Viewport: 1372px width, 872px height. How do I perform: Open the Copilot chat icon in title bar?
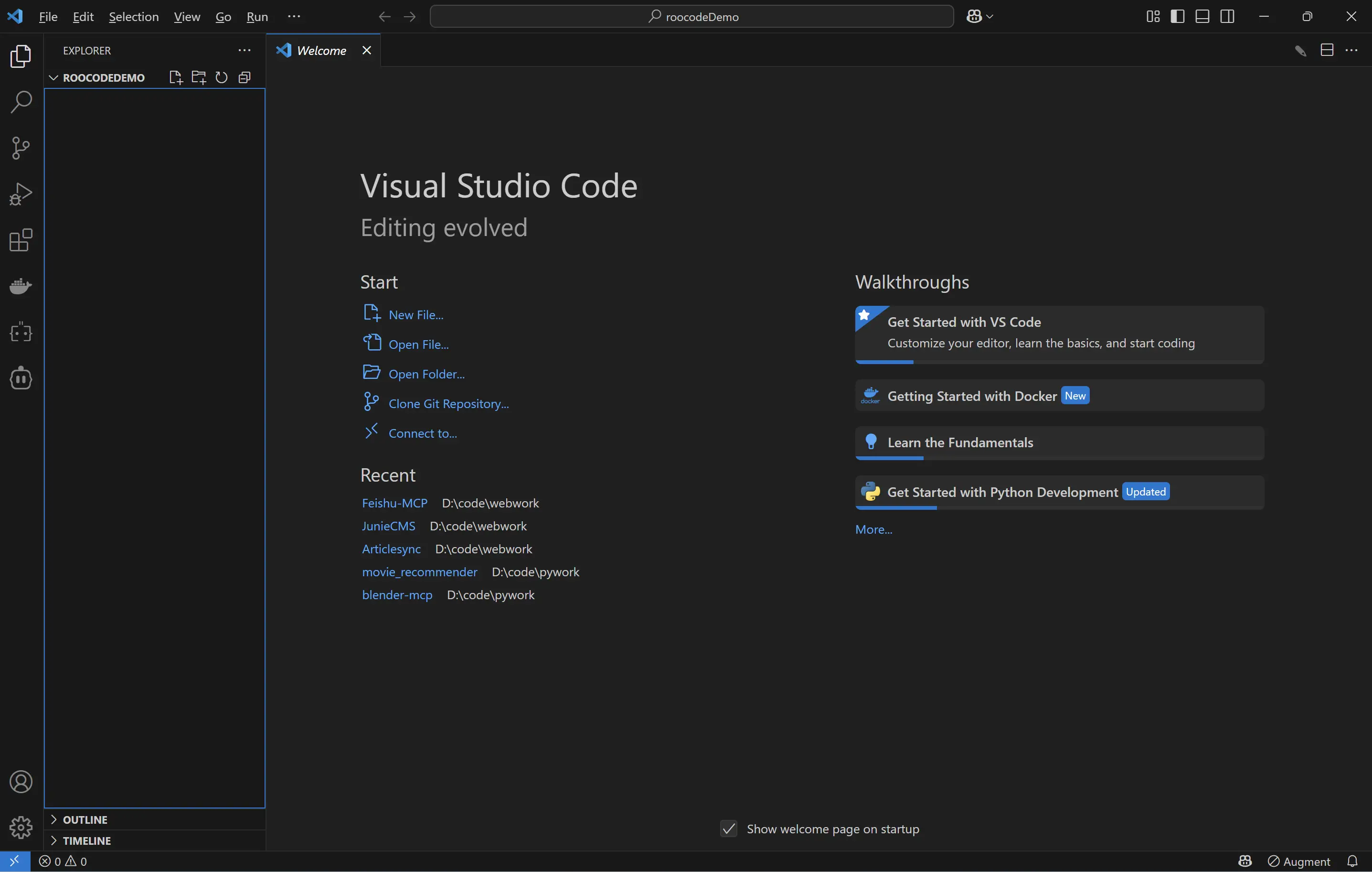click(974, 17)
